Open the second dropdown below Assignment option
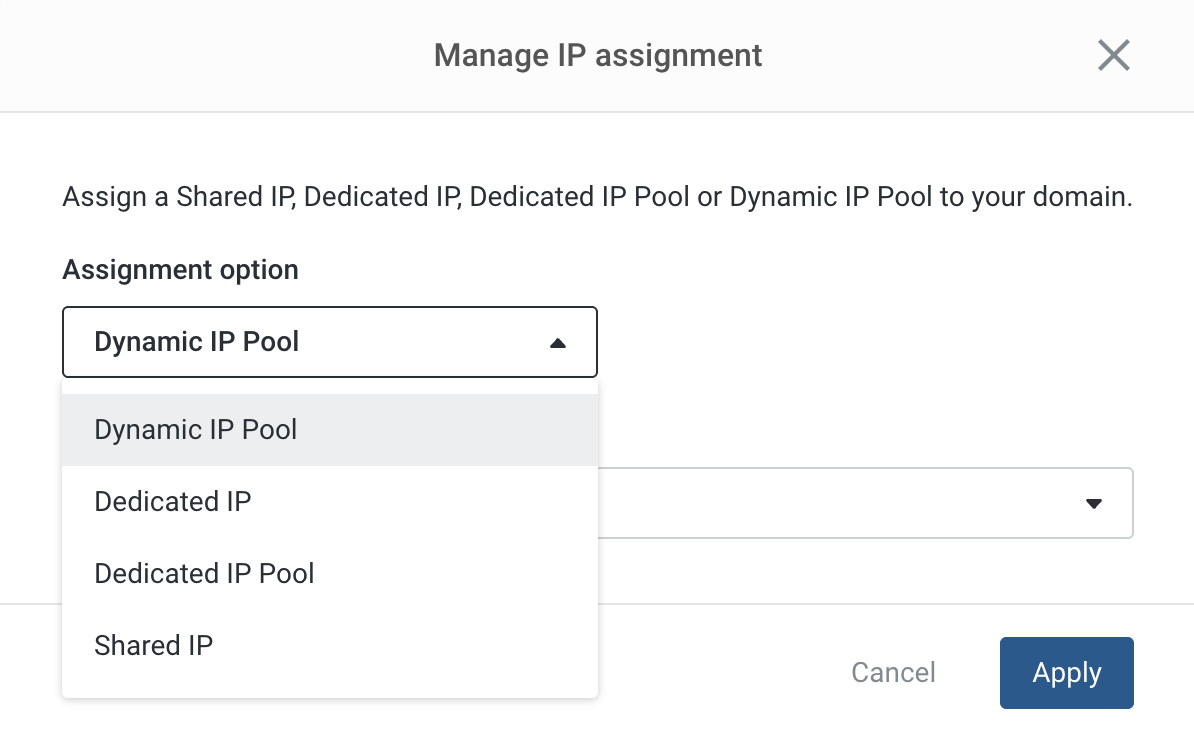Image resolution: width=1194 pixels, height=738 pixels. coord(865,503)
